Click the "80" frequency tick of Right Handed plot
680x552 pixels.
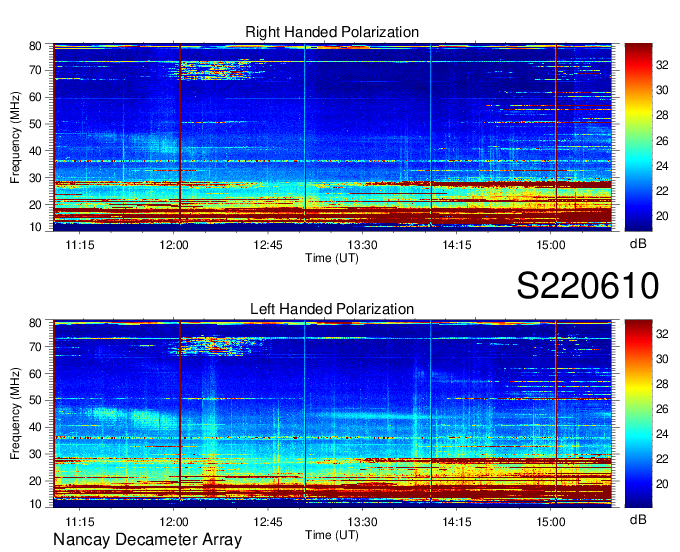[x=35, y=46]
